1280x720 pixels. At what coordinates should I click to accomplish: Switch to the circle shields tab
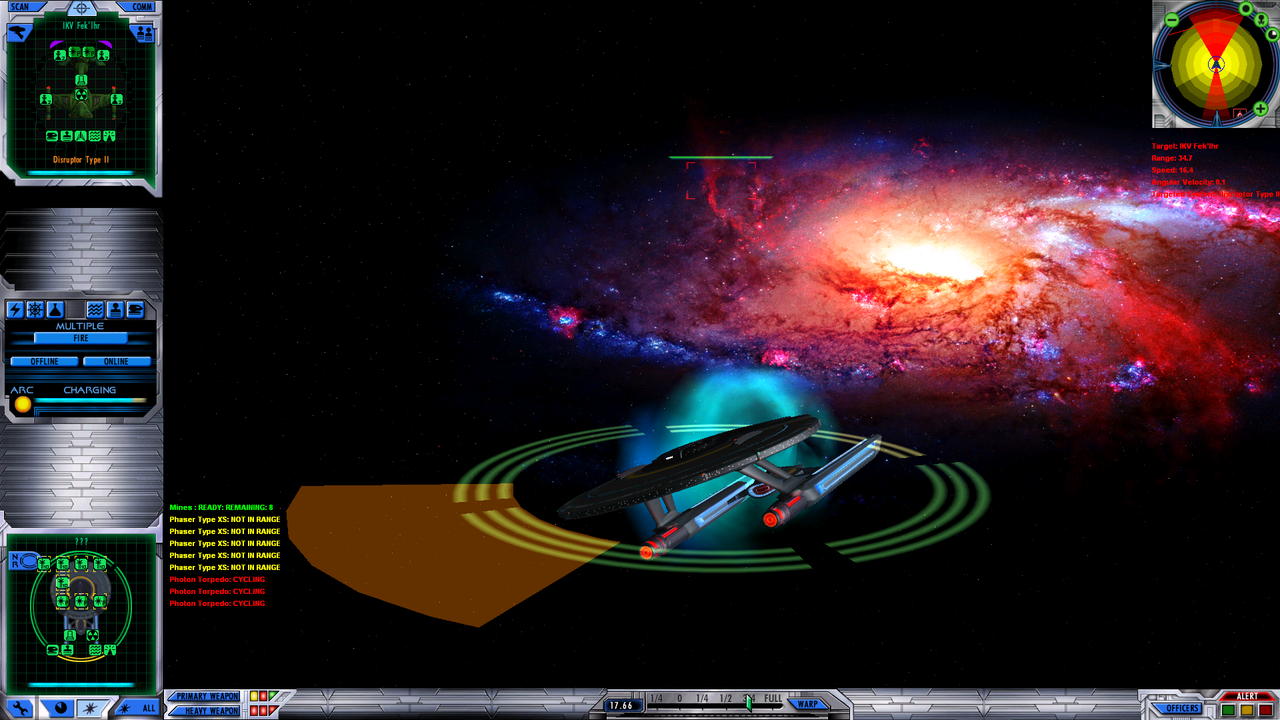coord(60,709)
